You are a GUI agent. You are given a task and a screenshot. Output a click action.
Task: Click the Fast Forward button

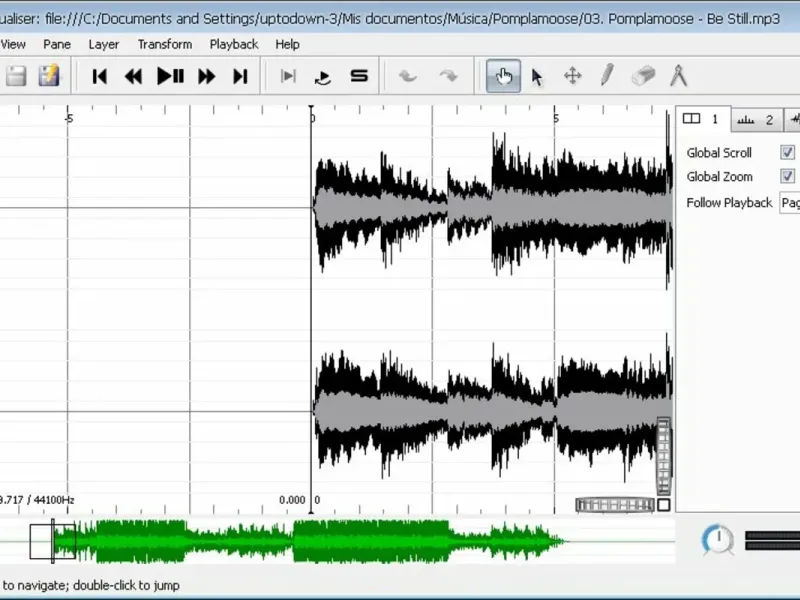pos(207,77)
